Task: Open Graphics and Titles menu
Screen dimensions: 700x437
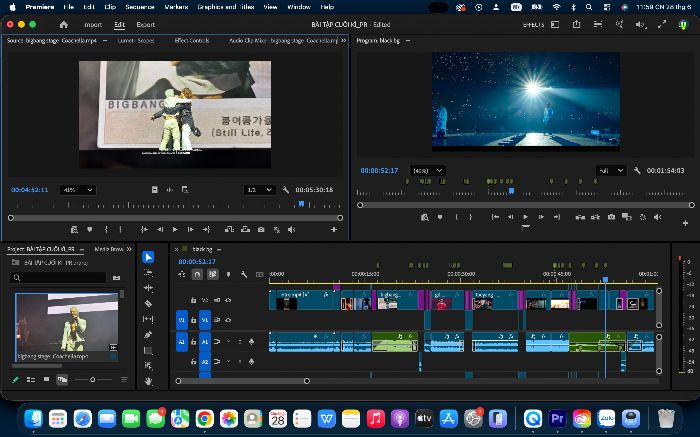Action: [x=226, y=7]
